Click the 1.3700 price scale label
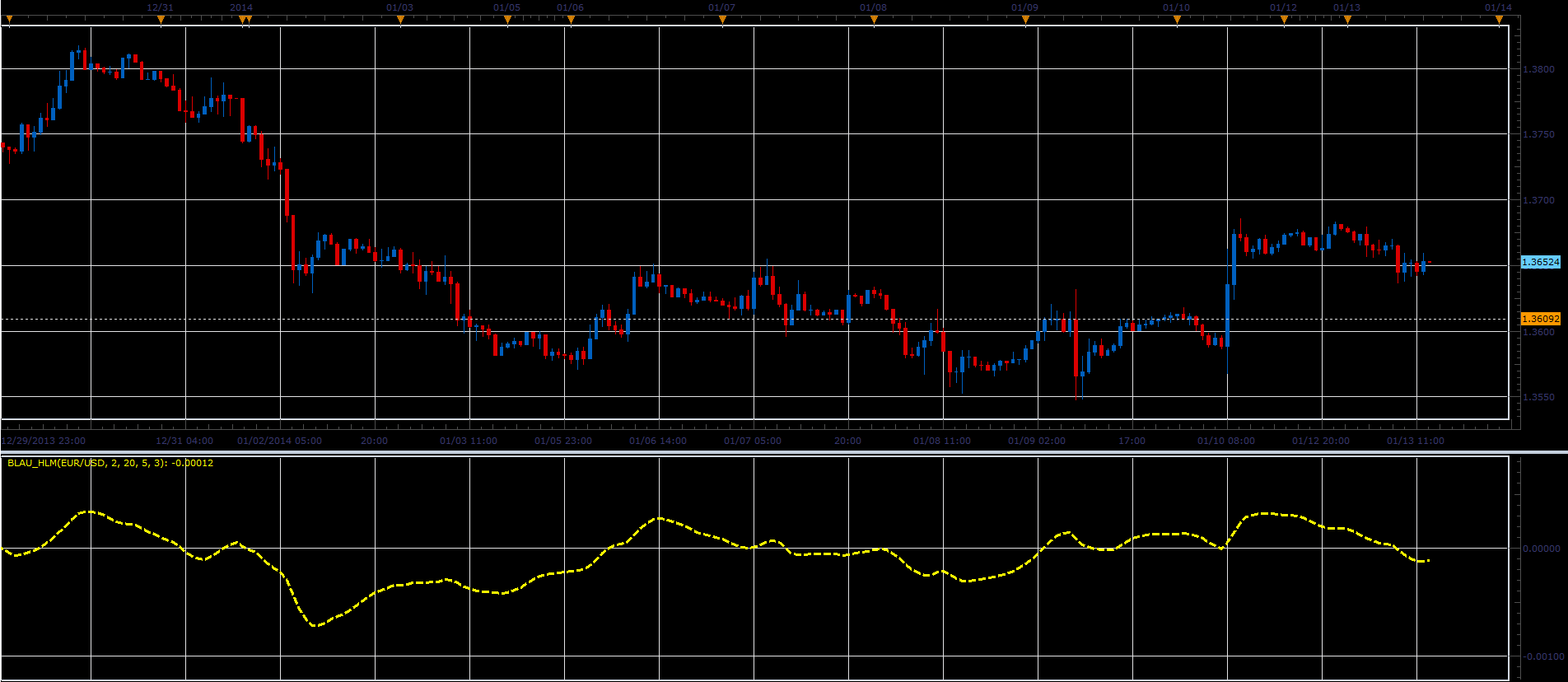This screenshot has height=682, width=1568. pyautogui.click(x=1539, y=200)
